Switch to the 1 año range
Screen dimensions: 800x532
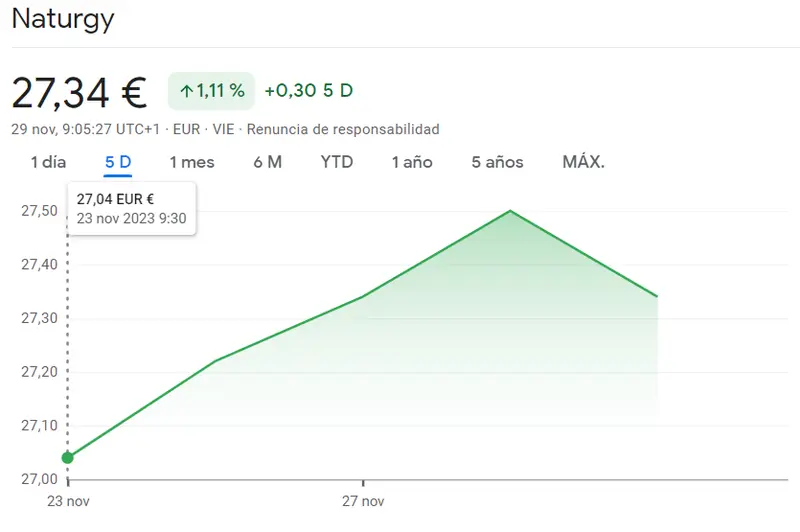(x=412, y=162)
